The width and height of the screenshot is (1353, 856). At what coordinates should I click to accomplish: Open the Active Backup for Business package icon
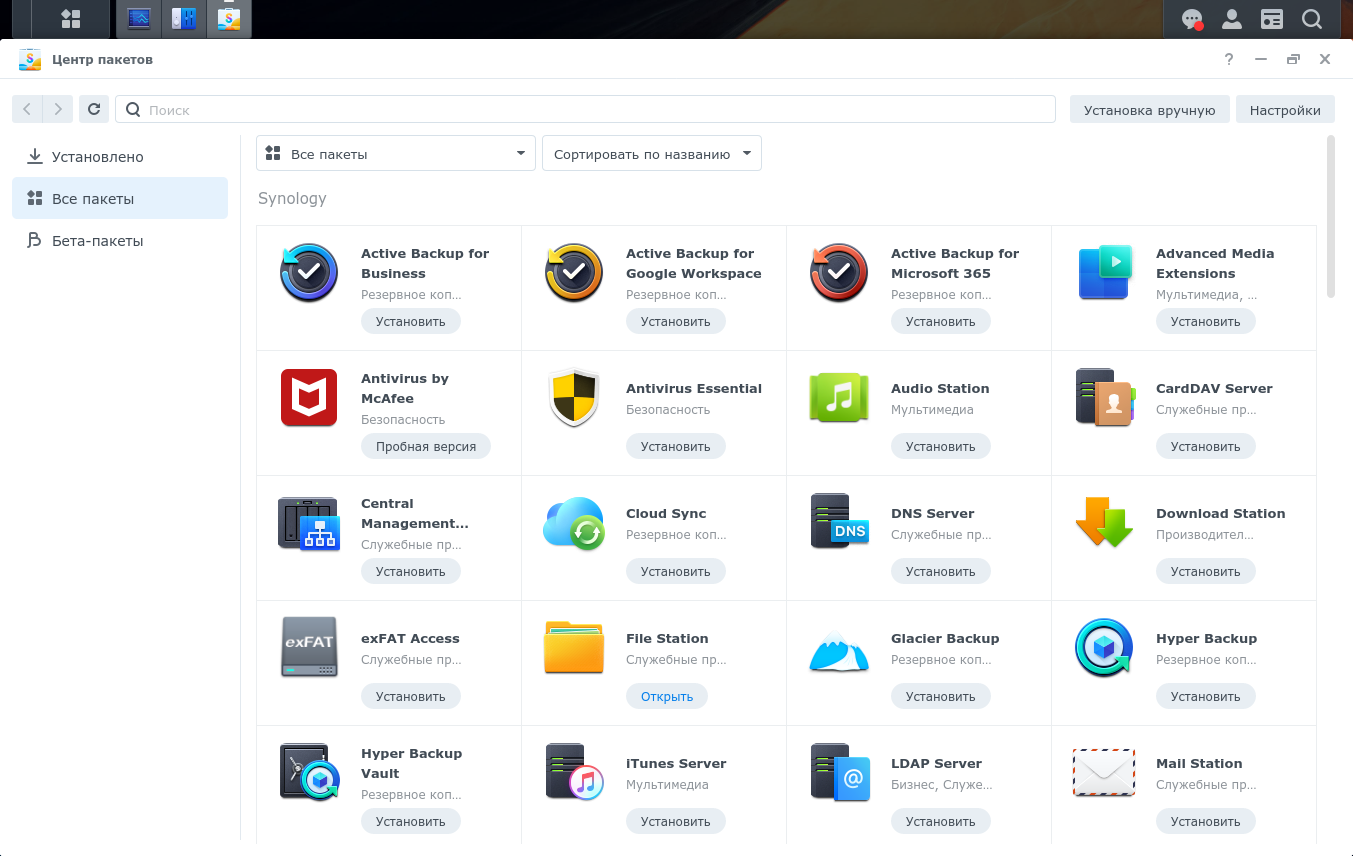309,272
